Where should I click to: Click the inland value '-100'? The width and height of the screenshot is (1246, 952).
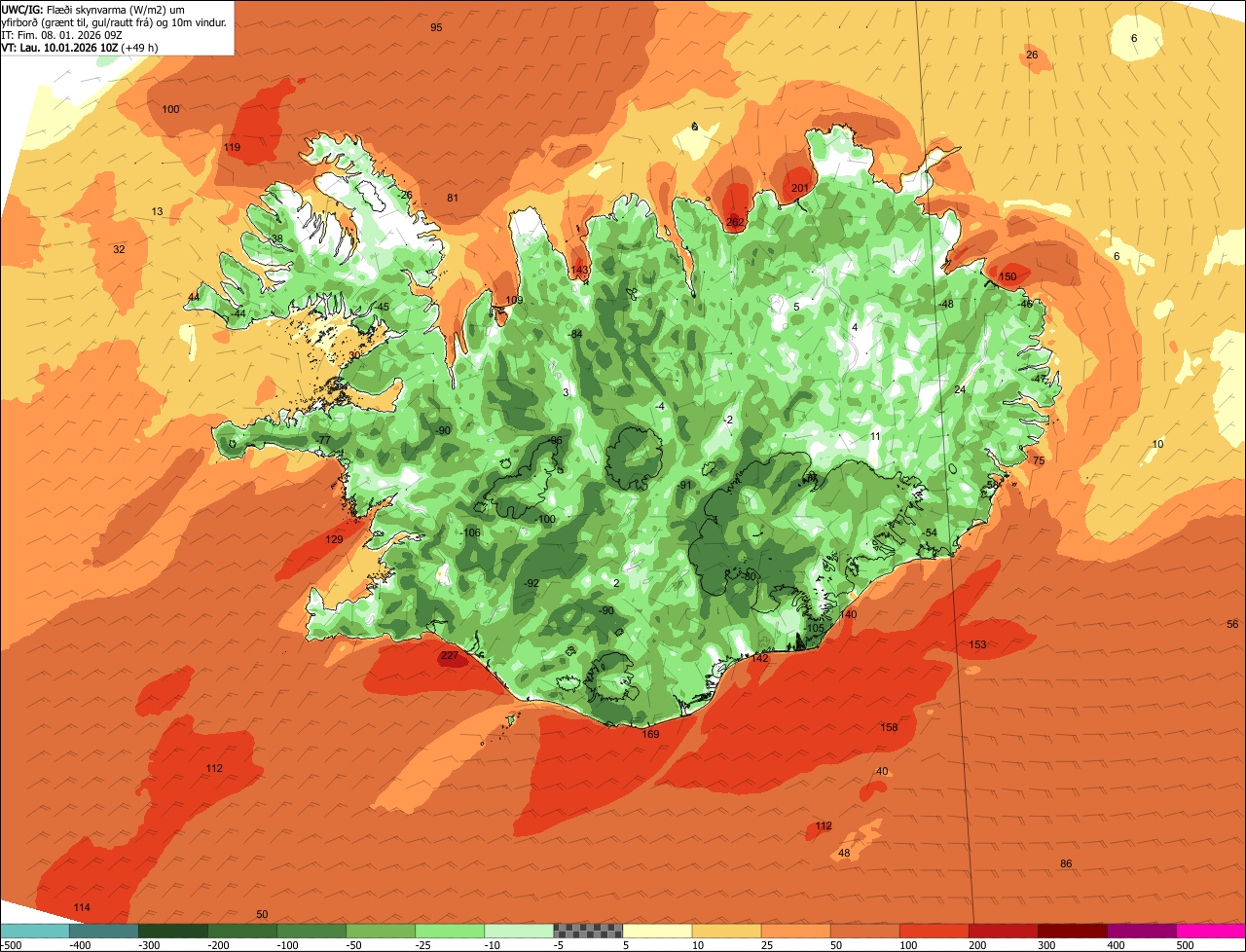[x=545, y=519]
